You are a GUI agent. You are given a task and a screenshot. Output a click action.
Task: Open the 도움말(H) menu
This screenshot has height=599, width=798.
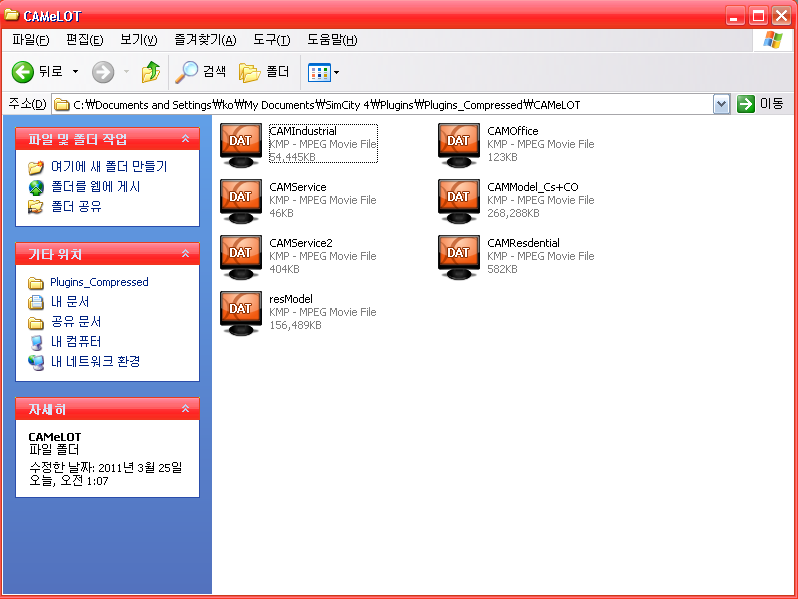coord(332,40)
